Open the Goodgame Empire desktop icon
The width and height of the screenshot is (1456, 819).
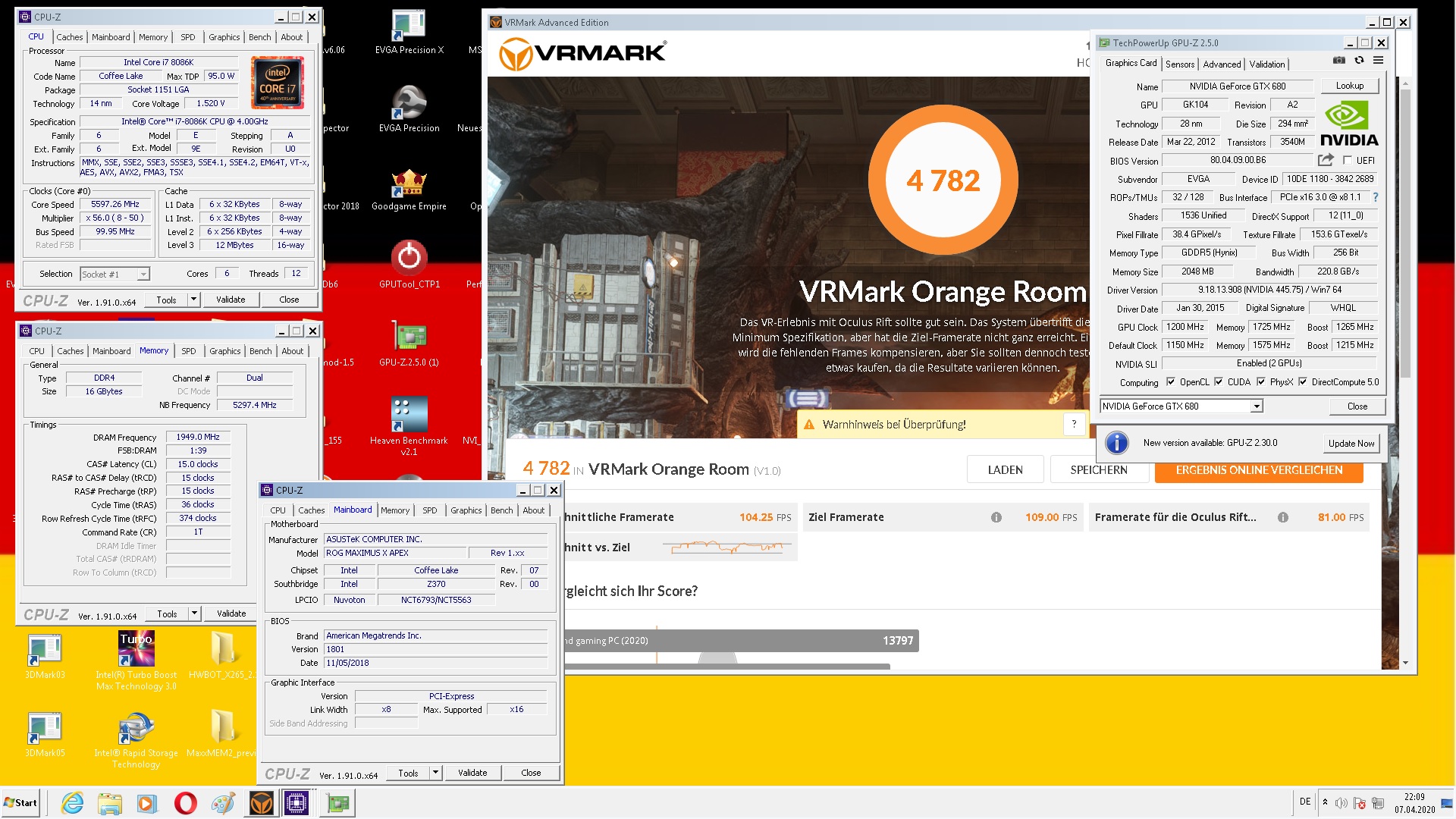(409, 190)
